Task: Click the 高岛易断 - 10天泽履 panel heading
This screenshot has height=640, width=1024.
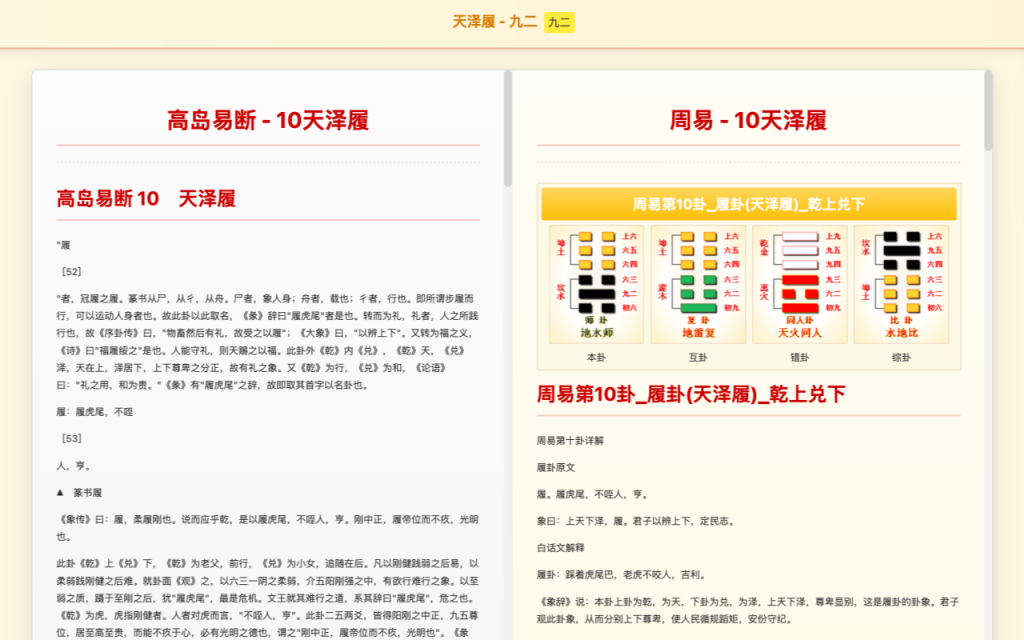Action: (268, 121)
